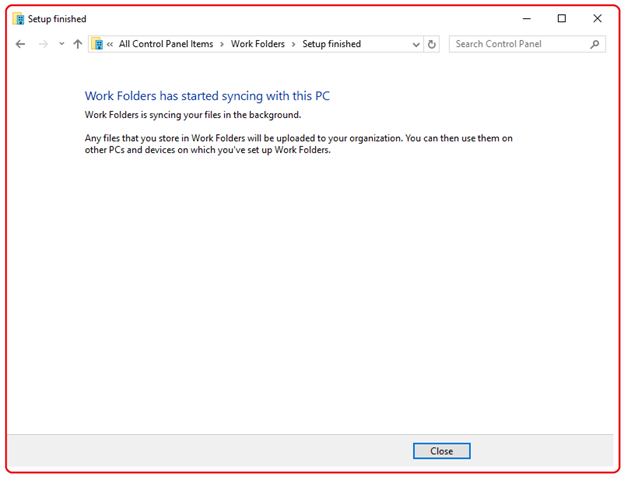Open the recent locations dropdown chevron
624x477 pixels.
point(61,44)
